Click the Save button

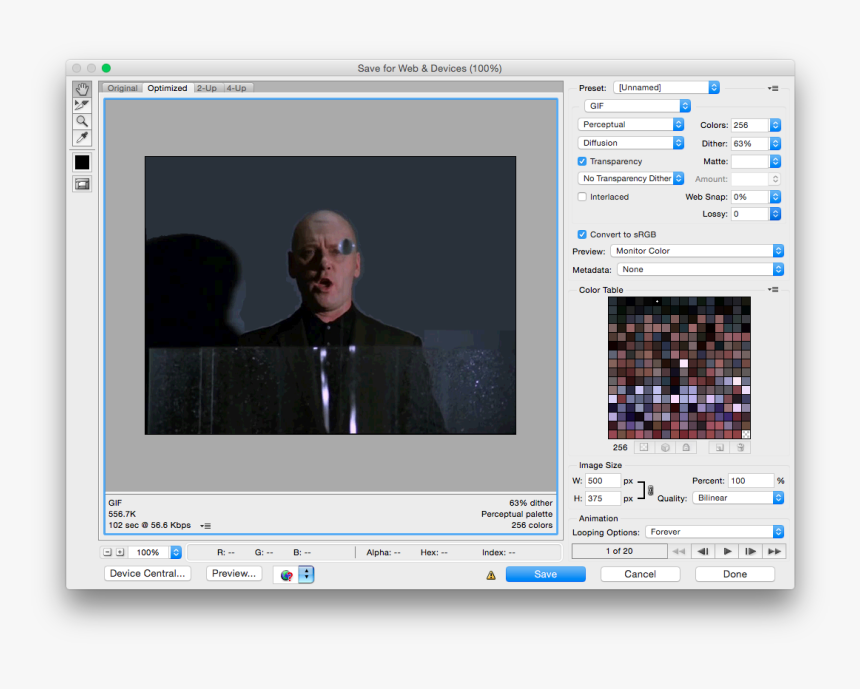click(546, 574)
